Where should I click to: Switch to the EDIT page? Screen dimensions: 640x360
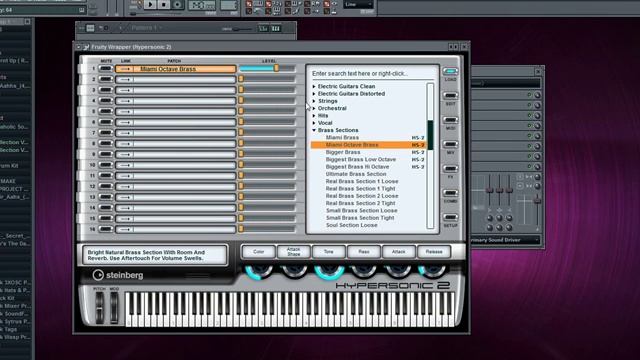pyautogui.click(x=450, y=96)
